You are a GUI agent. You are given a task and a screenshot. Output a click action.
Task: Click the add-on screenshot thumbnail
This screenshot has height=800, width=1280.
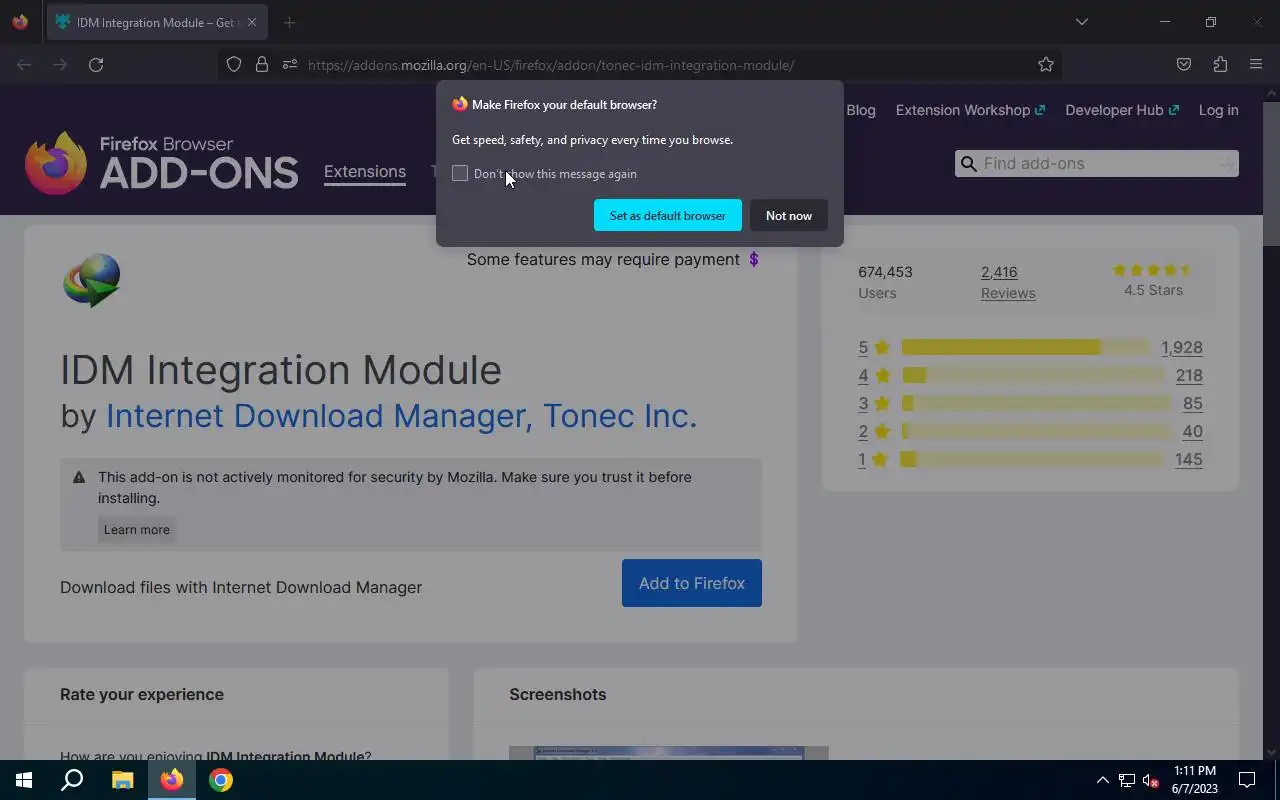point(669,753)
